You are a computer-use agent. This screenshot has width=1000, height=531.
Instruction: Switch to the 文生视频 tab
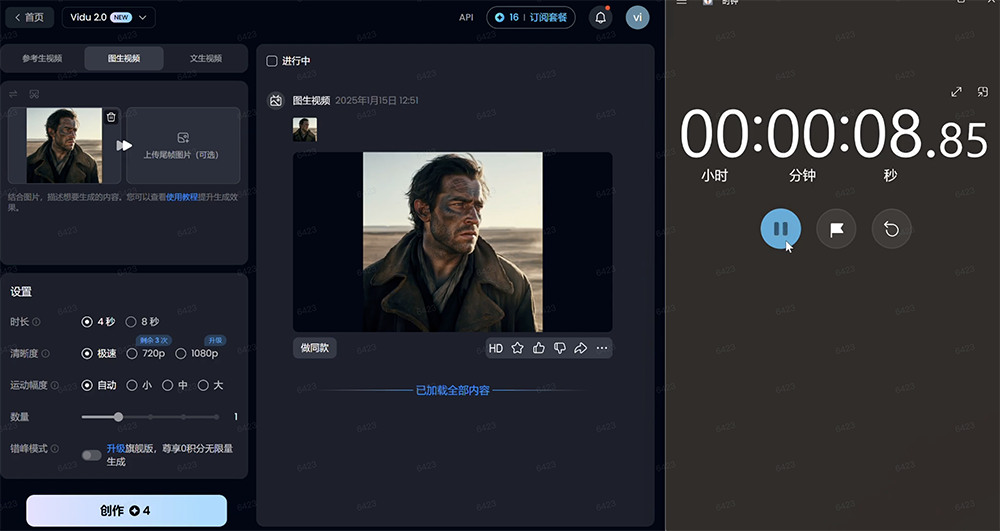tap(206, 58)
